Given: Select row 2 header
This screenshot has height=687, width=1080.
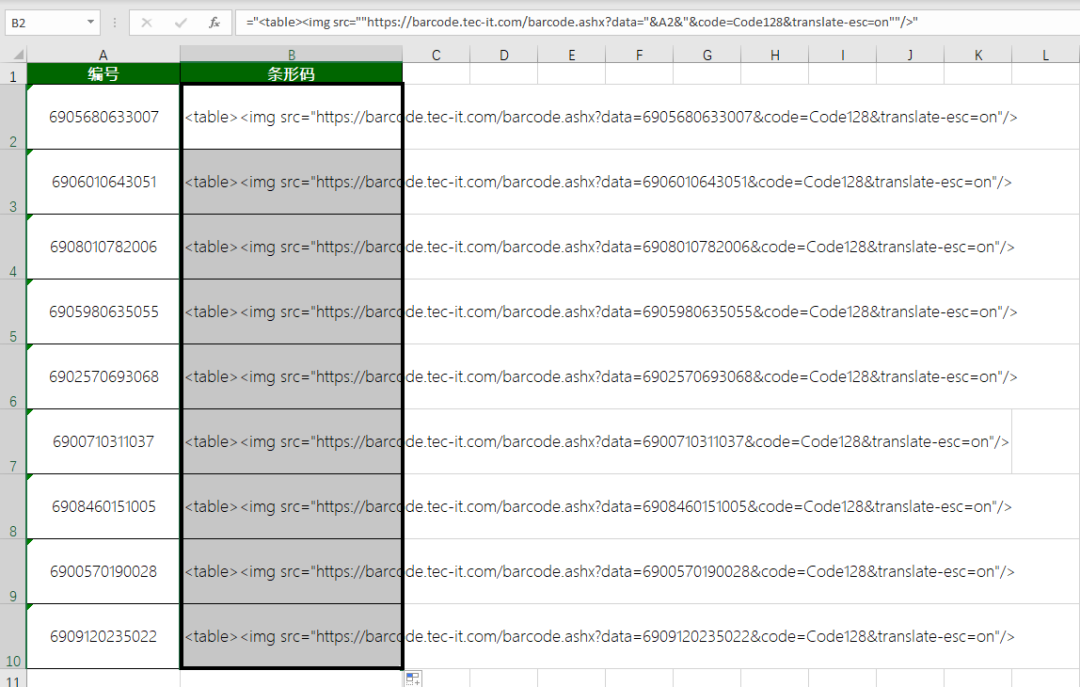Looking at the screenshot, I should click(13, 117).
